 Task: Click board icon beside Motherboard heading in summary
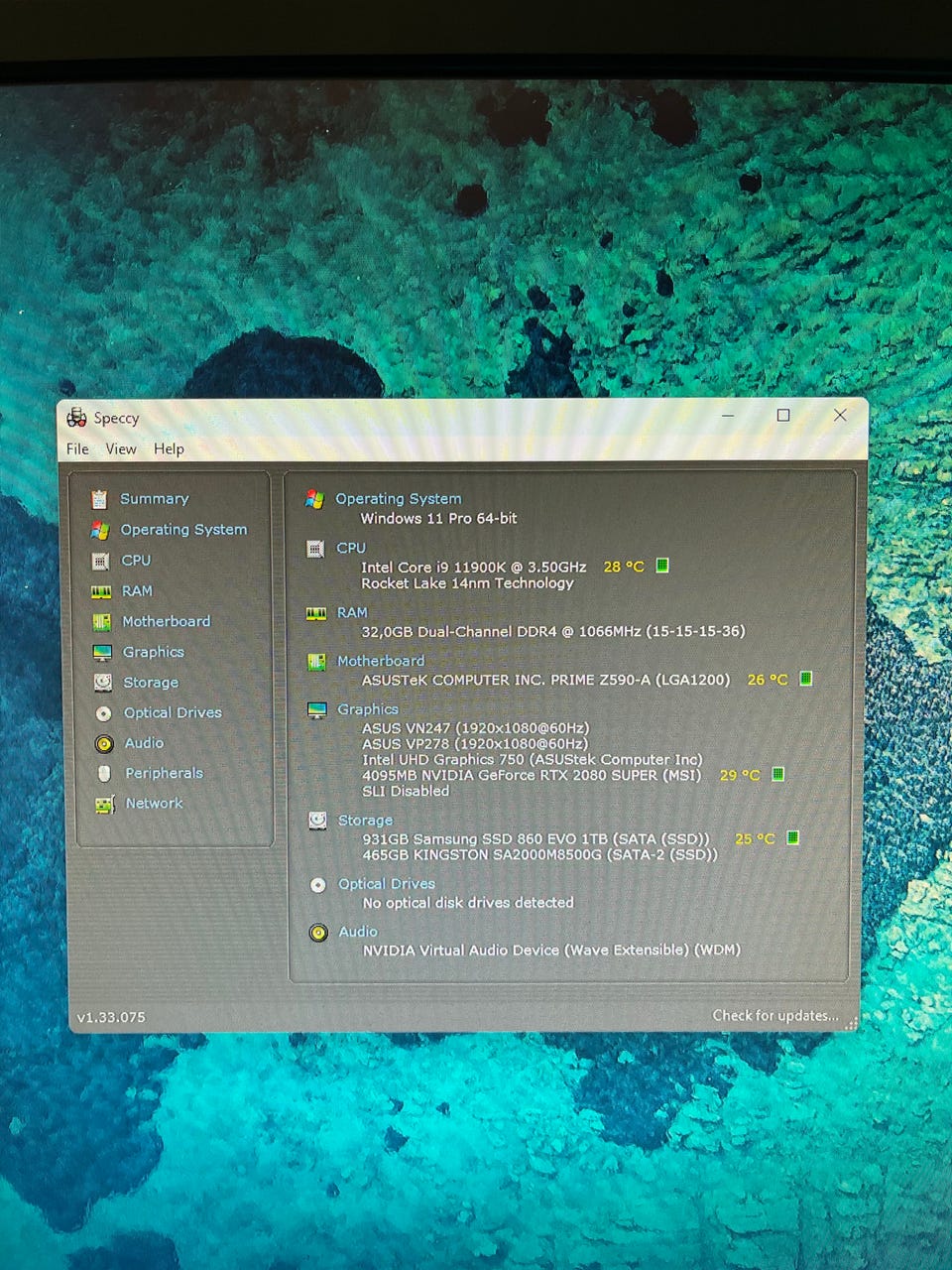coord(317,662)
